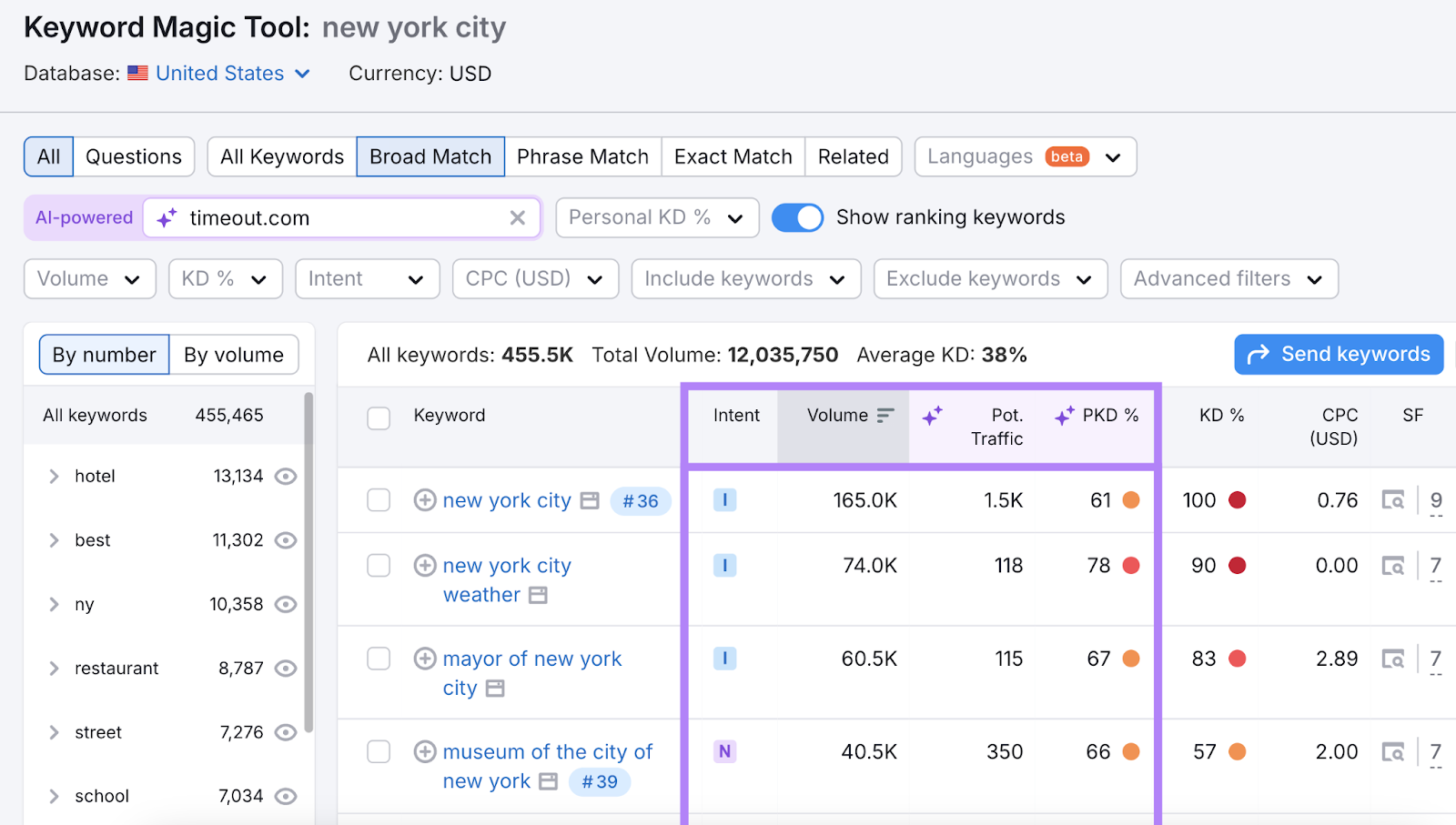The width and height of the screenshot is (1456, 825).
Task: View SERP analysis icon in the 0.00 CPC row
Action: pos(1393,566)
